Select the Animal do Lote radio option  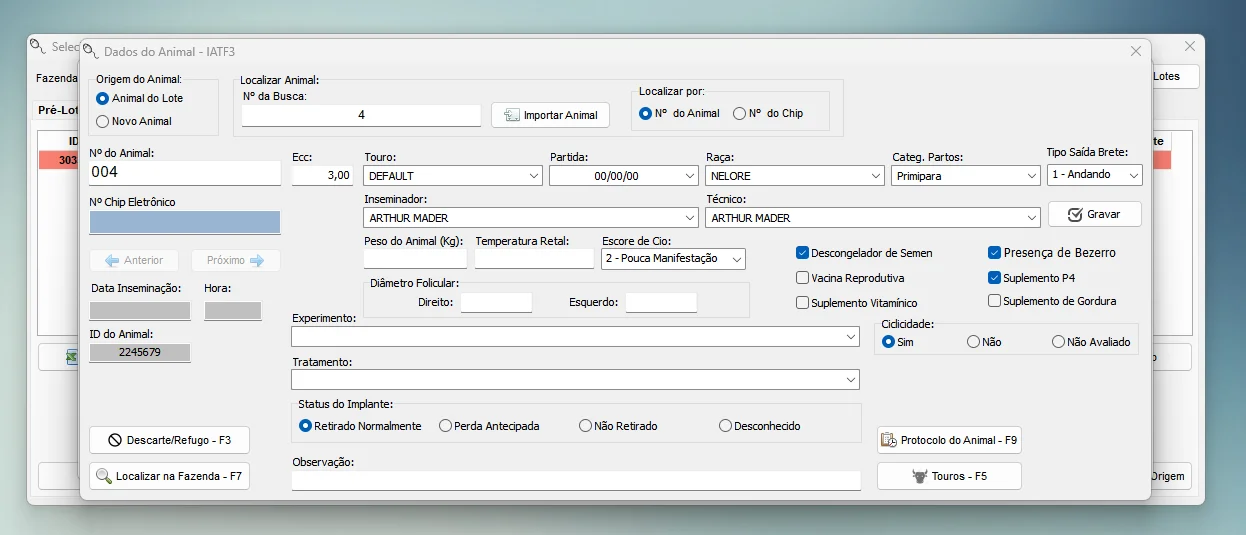[139, 98]
